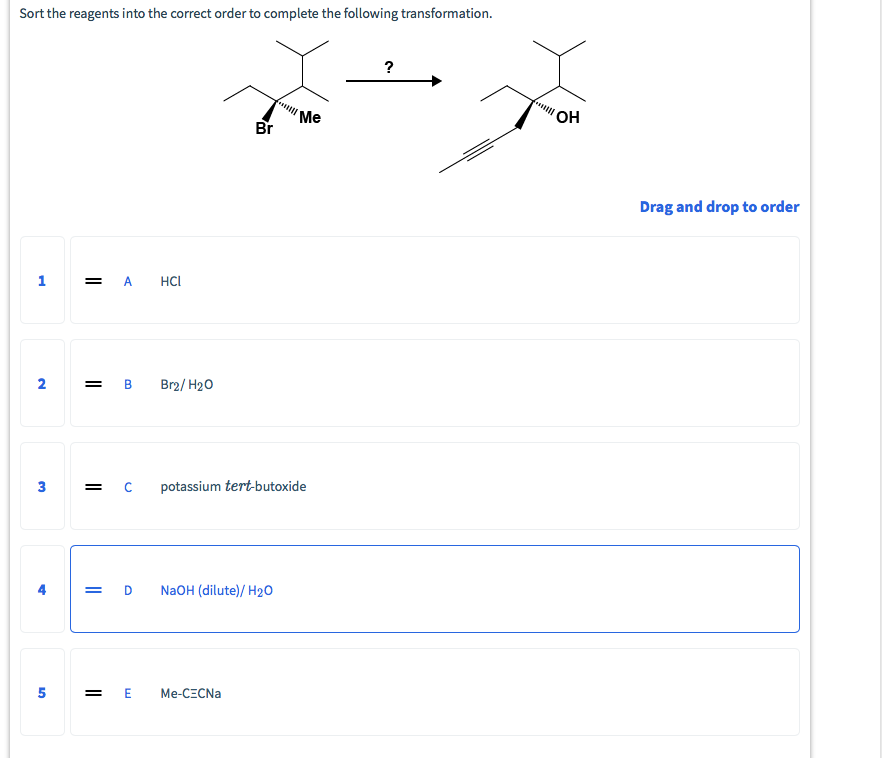Grab the drag handle next to NaOH (dilute)/H2O
Image resolution: width=882 pixels, height=758 pixels.
pos(94,590)
